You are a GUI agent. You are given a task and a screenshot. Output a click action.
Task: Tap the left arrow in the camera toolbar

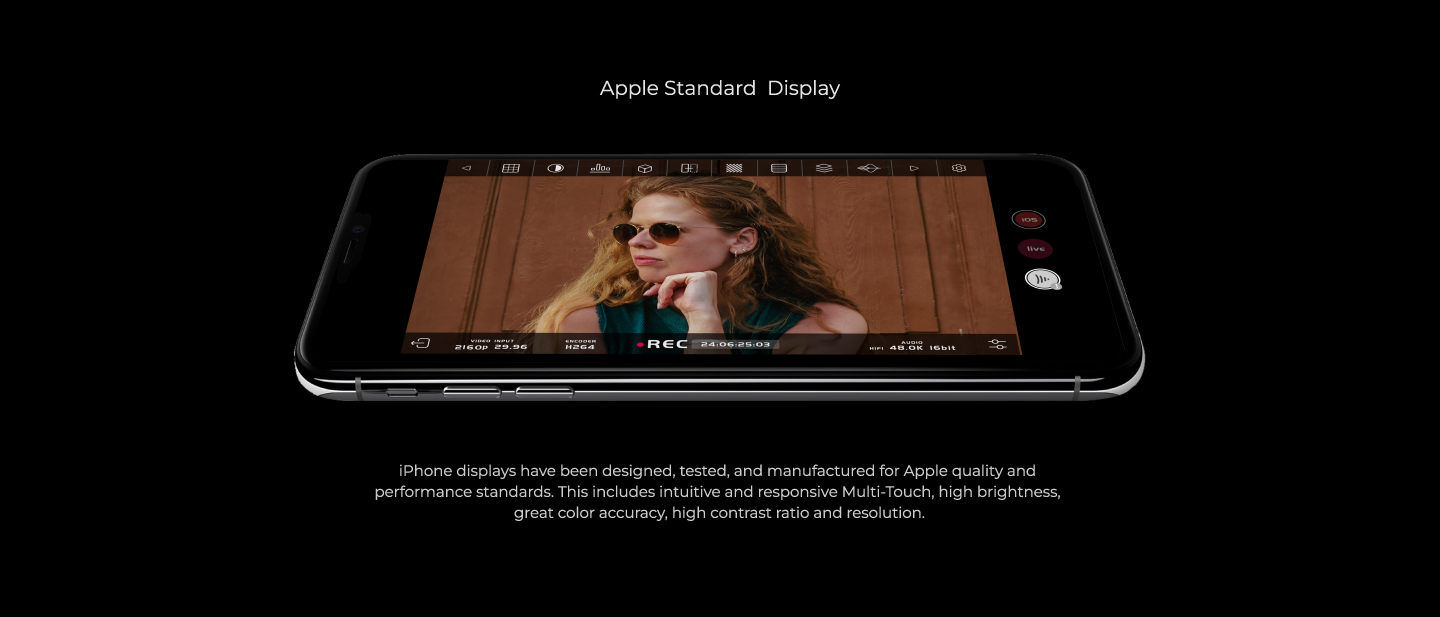tap(466, 168)
